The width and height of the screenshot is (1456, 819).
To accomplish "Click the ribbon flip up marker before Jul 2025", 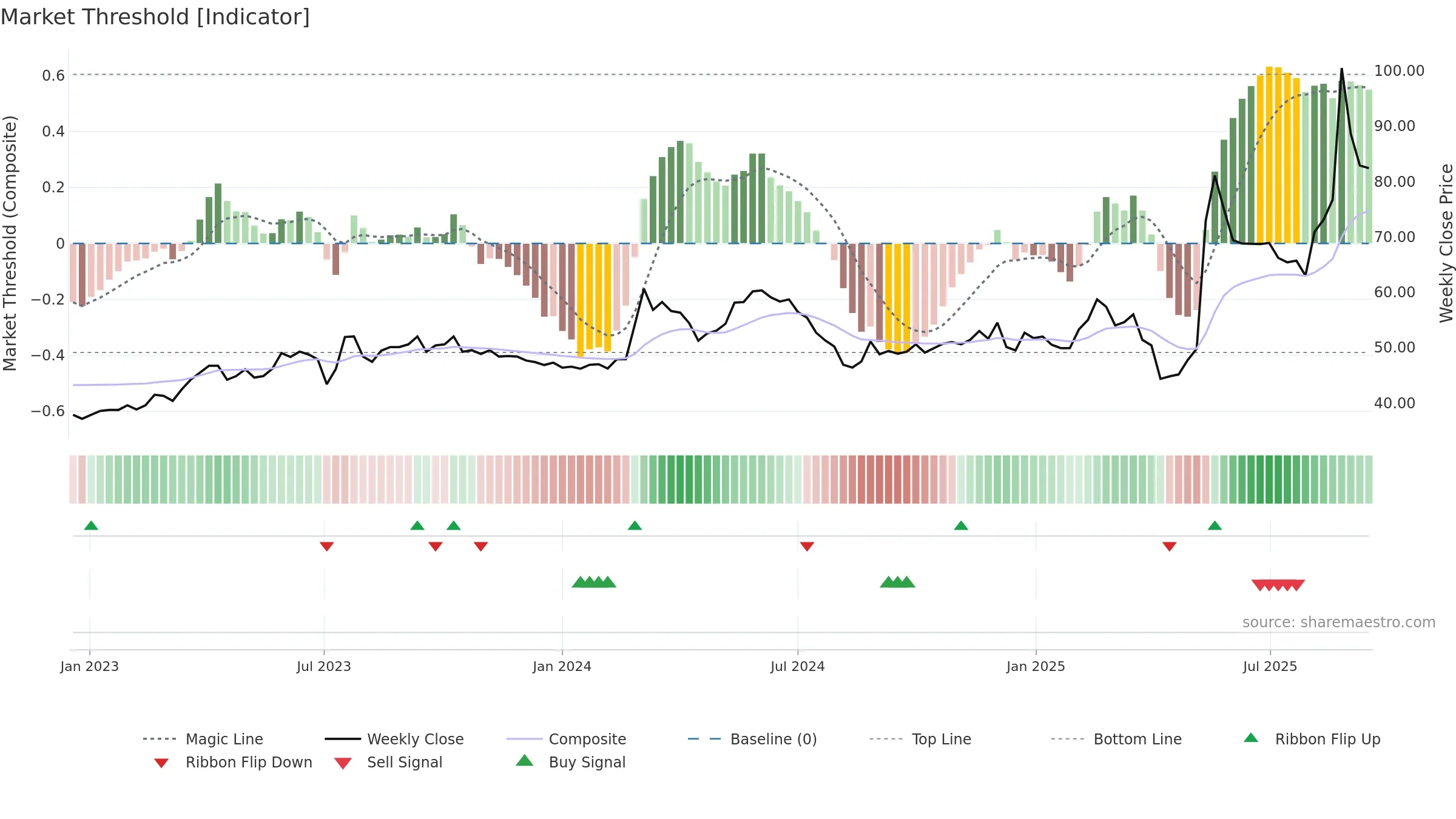I will (1215, 525).
